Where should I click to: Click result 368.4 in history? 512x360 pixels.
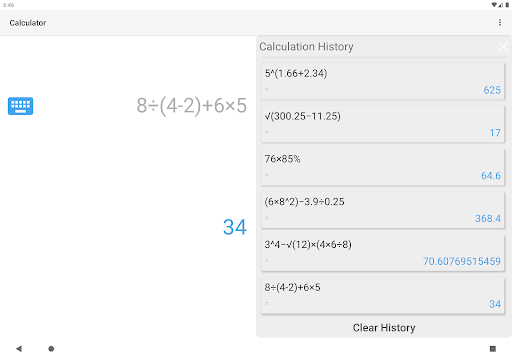(x=488, y=218)
